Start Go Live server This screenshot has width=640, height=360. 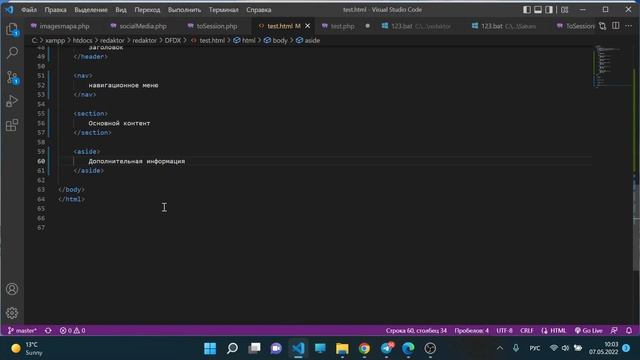tap(589, 330)
